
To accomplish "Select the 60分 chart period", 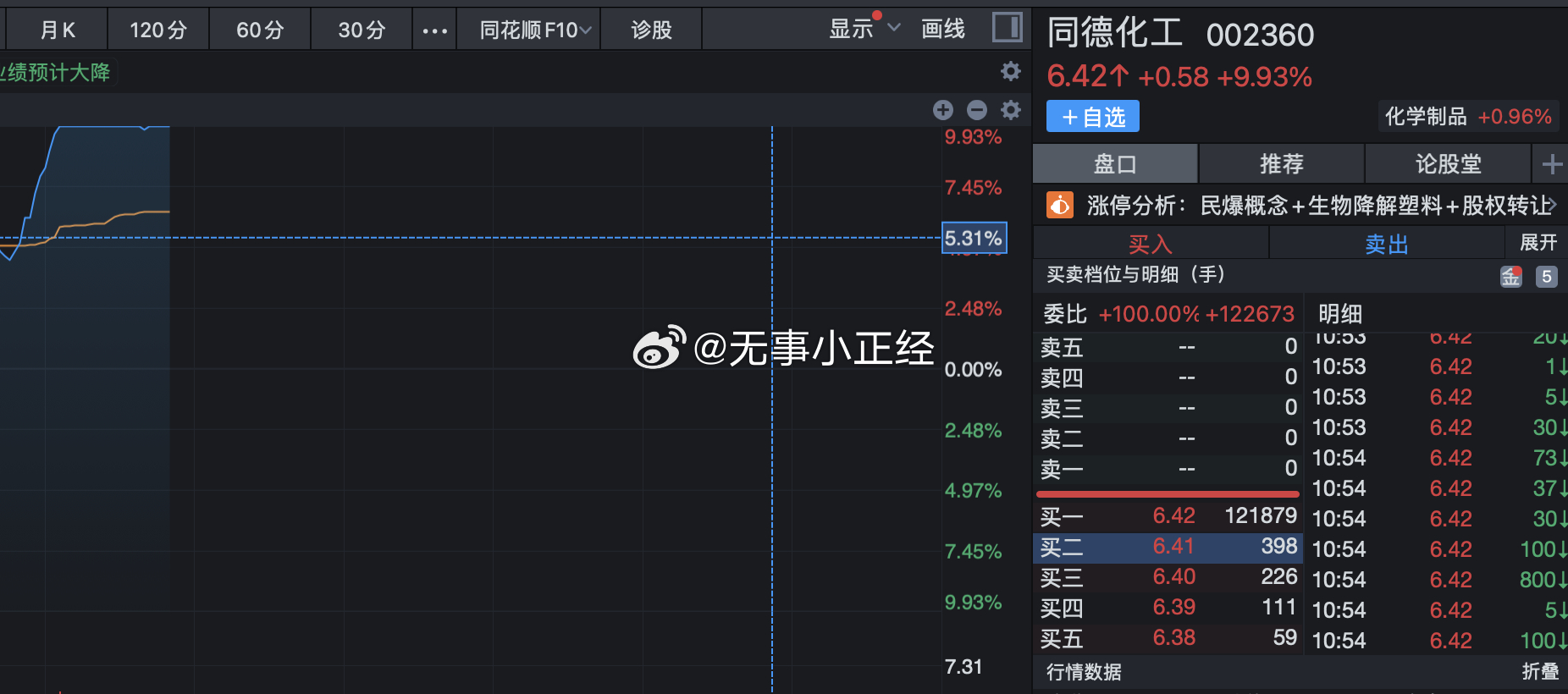I will pos(260,30).
